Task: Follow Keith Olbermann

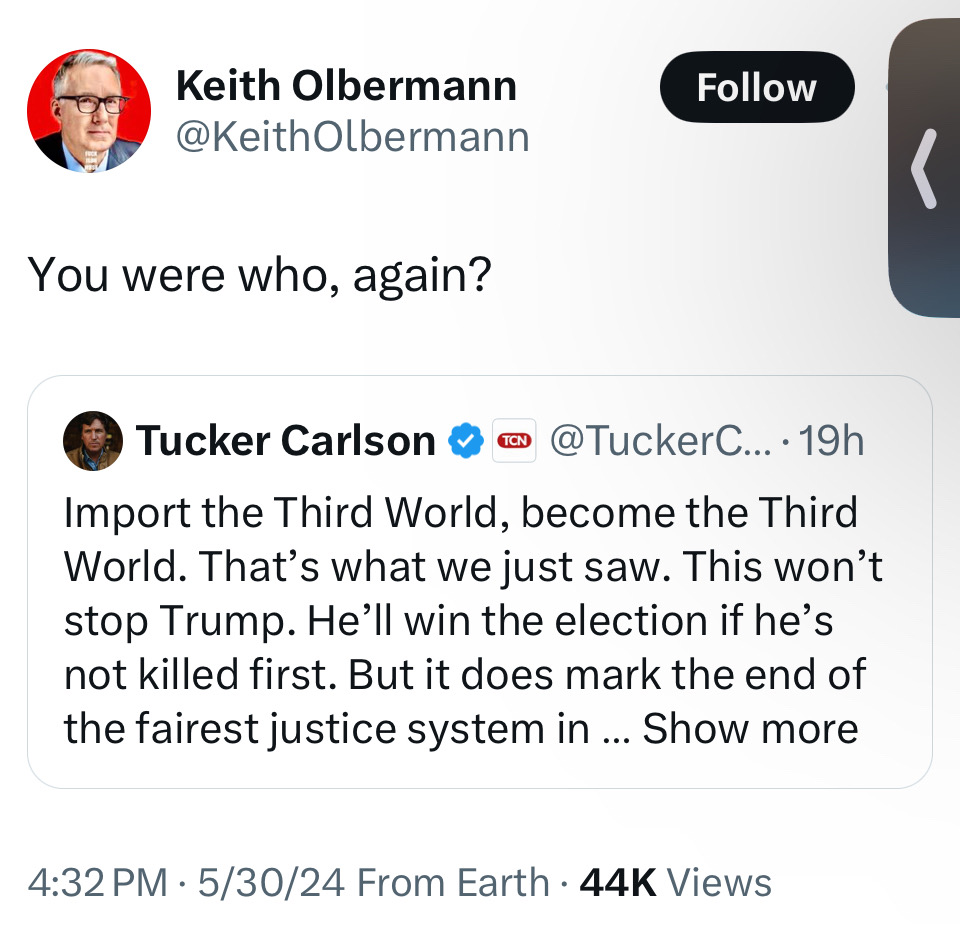Action: click(x=757, y=87)
